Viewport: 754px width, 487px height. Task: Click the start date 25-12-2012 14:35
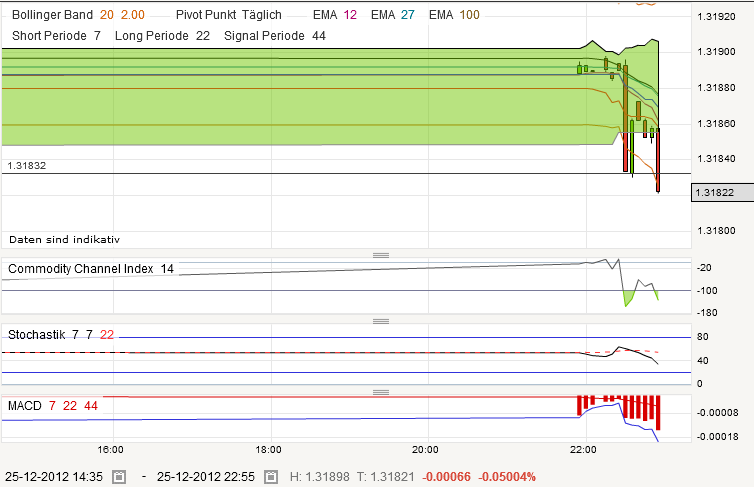pos(54,477)
